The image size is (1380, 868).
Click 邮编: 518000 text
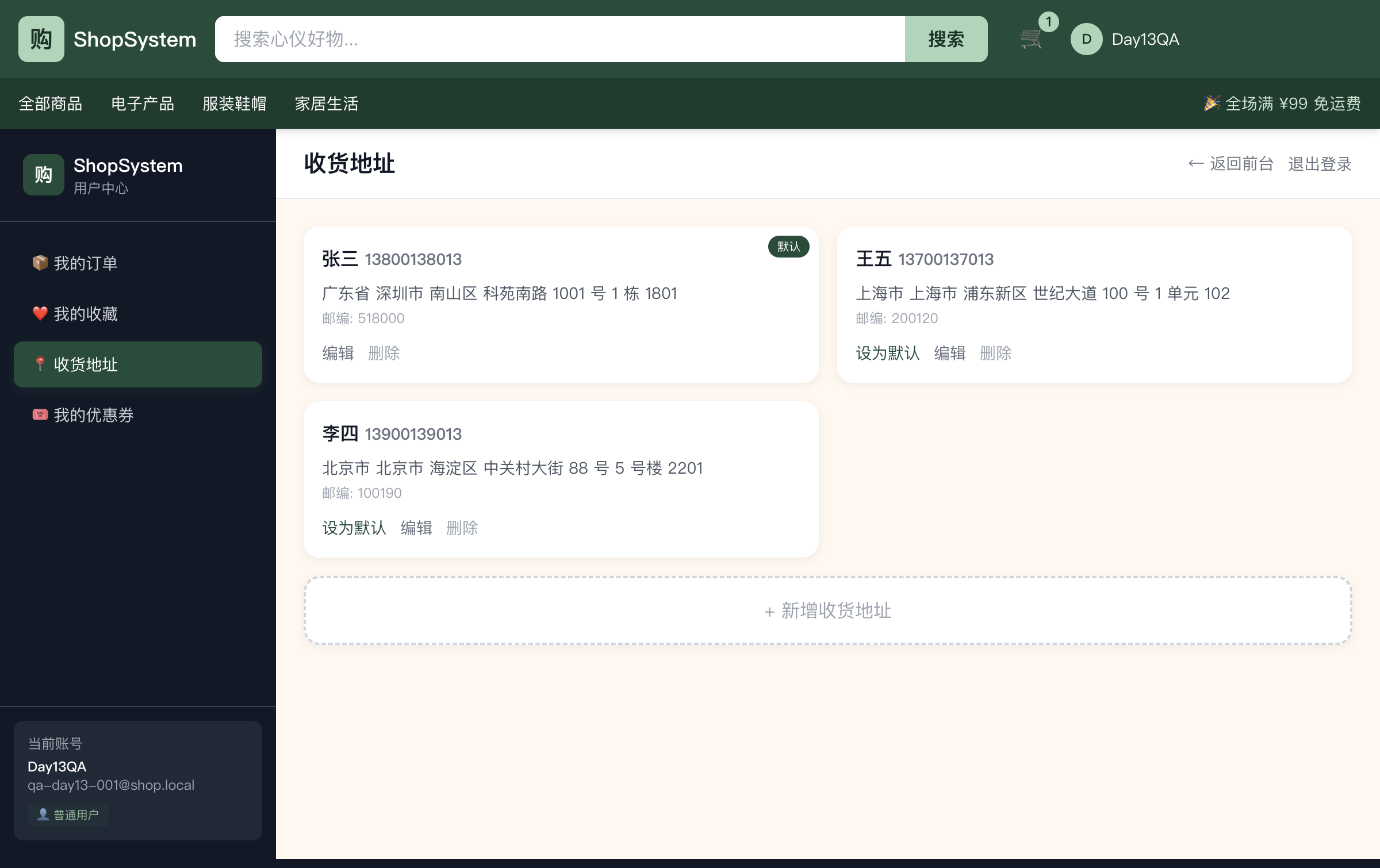(x=363, y=318)
